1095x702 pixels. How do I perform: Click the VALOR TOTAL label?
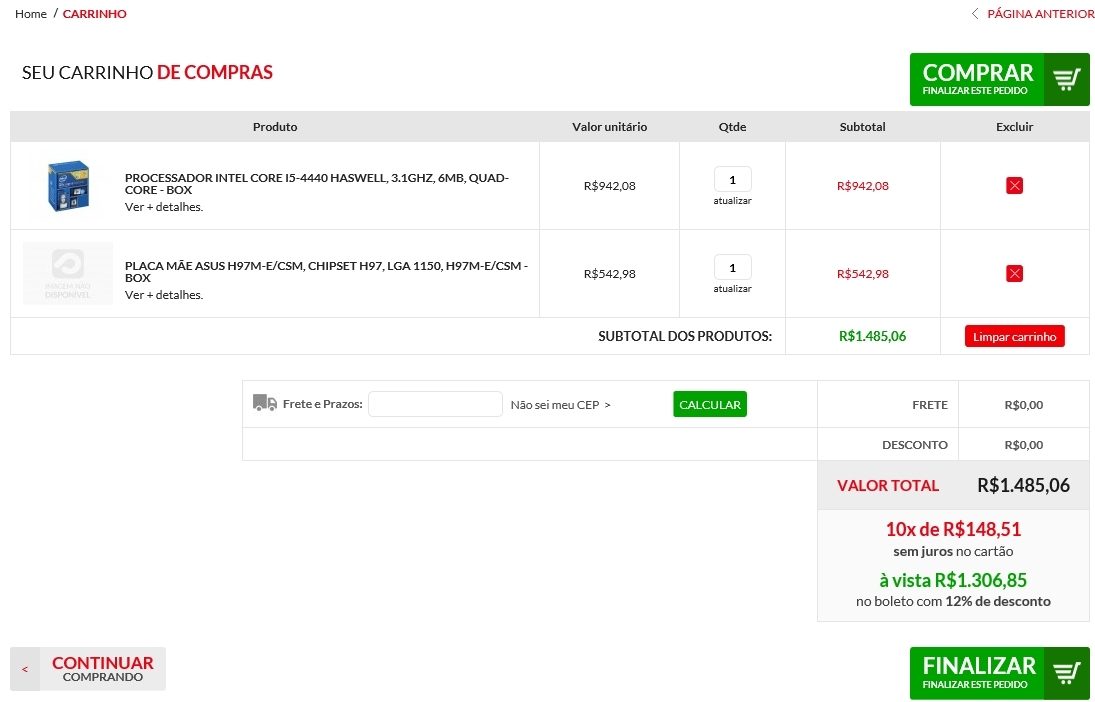888,485
